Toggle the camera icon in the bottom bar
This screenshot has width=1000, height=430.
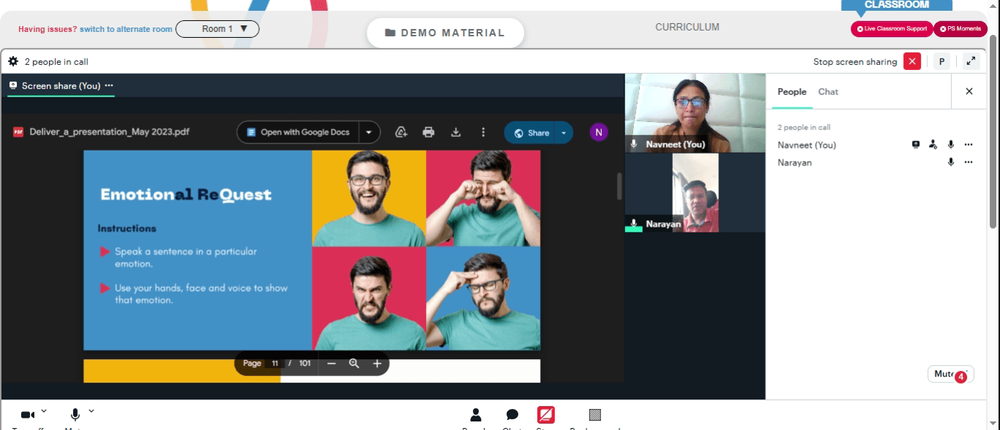(27, 415)
